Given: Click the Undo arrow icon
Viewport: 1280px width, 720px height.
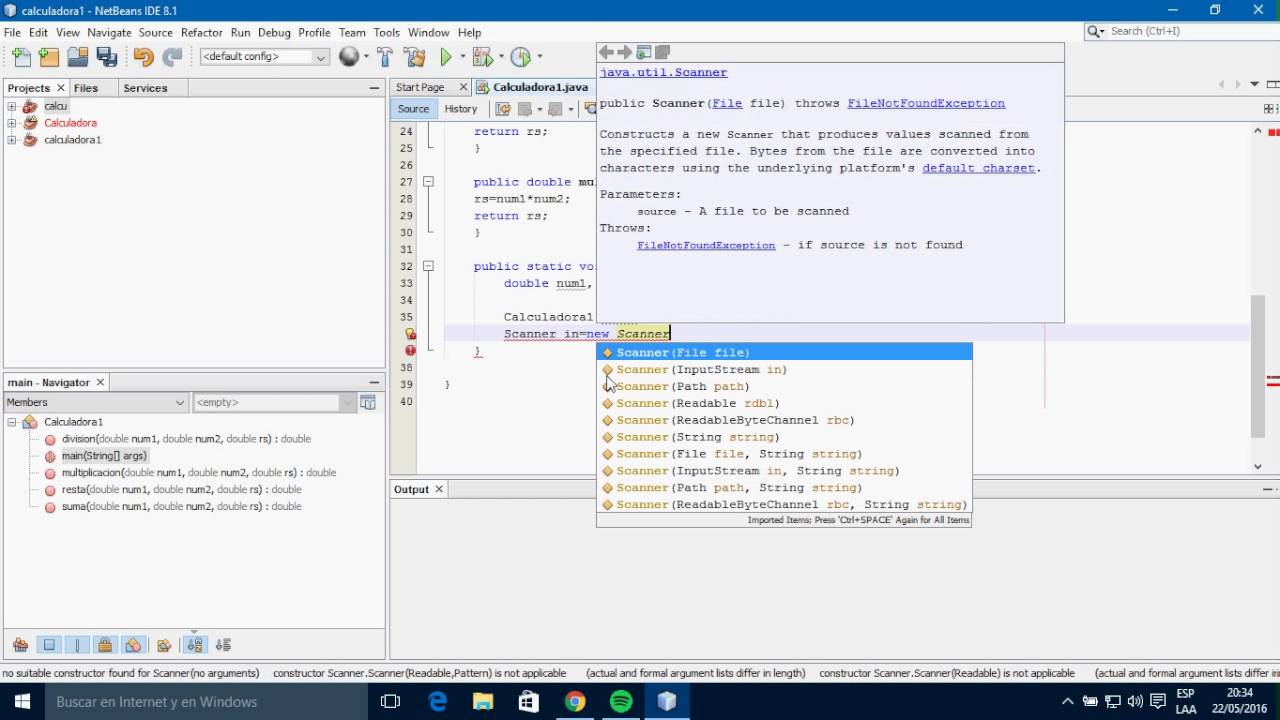Looking at the screenshot, I should (x=144, y=57).
